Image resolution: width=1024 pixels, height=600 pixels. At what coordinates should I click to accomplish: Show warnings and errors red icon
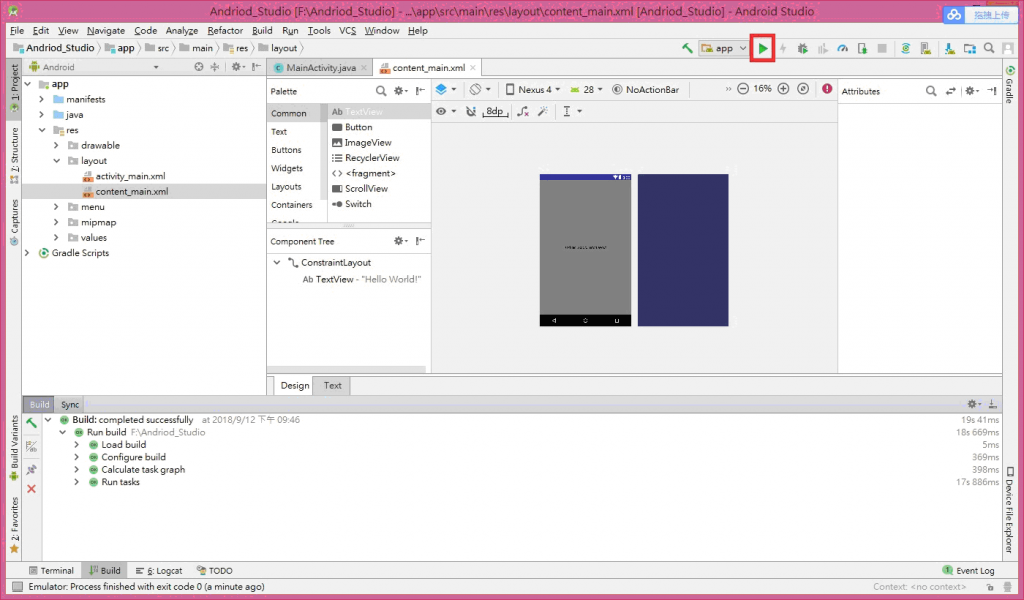(x=827, y=89)
